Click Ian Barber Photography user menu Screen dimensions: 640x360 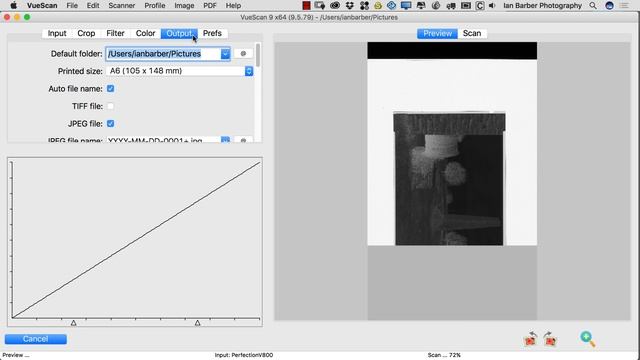click(x=542, y=6)
